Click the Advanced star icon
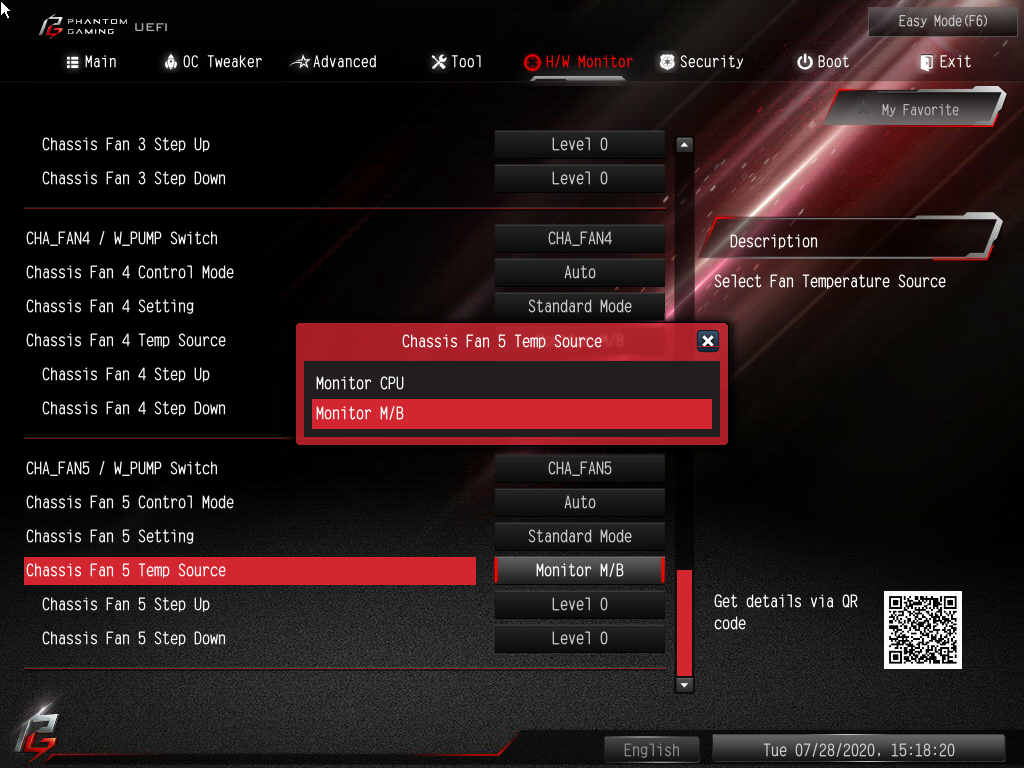The image size is (1024, 768). click(300, 62)
